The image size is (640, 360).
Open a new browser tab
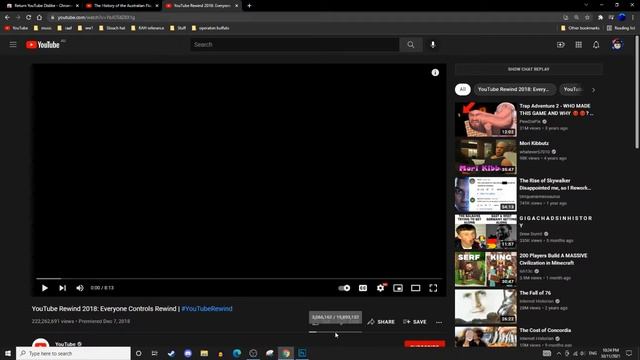point(249,6)
